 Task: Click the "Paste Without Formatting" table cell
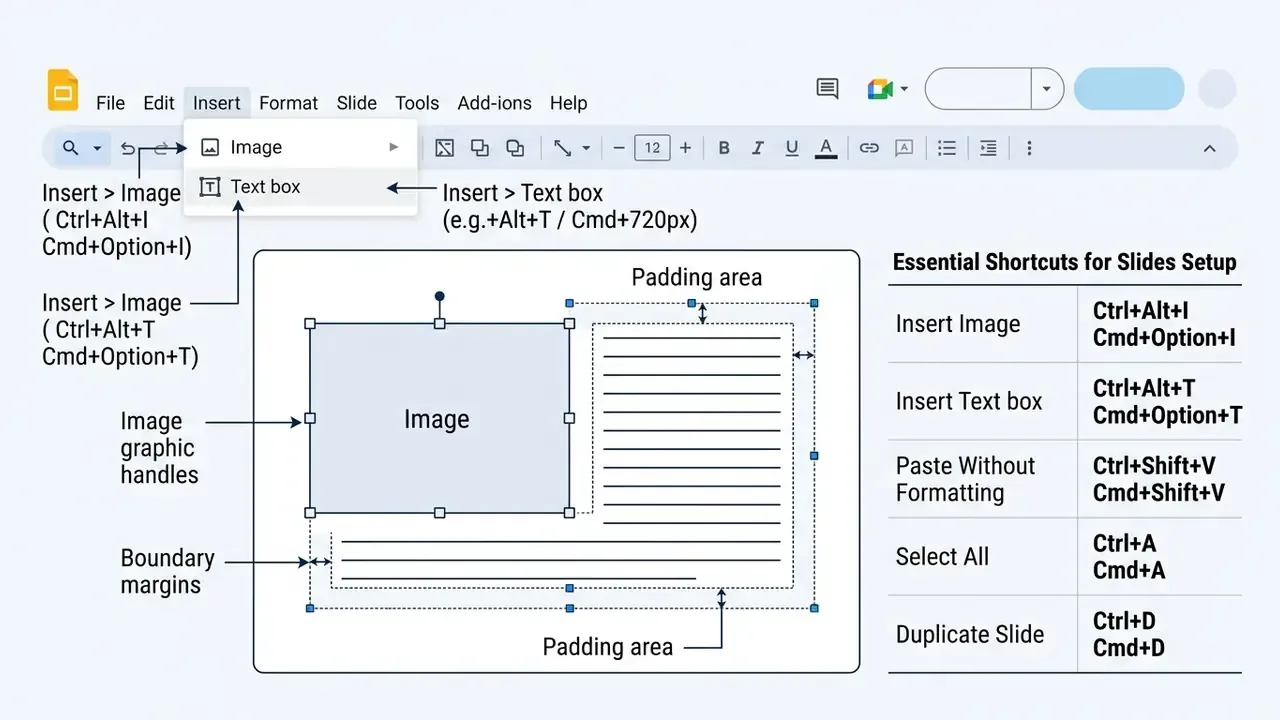[983, 479]
